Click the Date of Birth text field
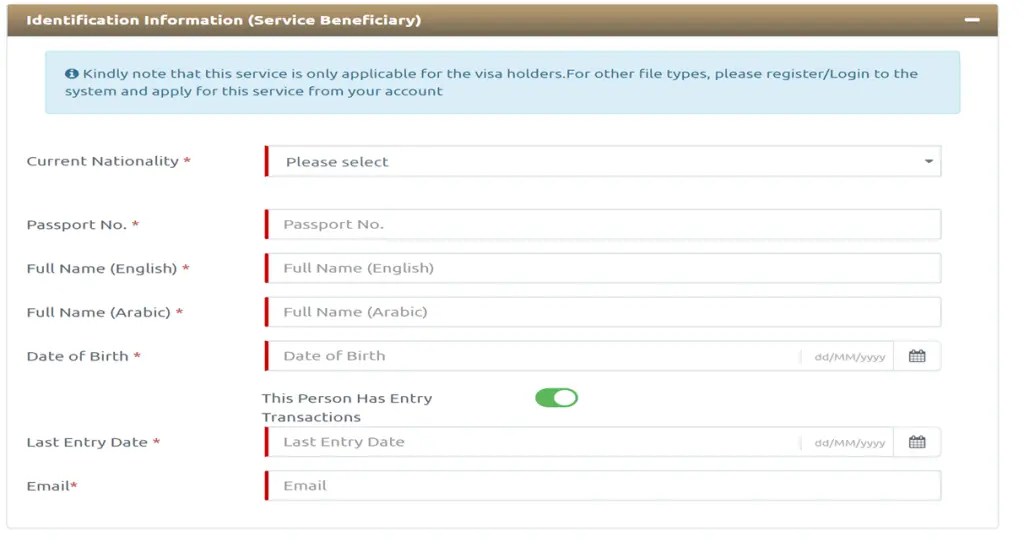This screenshot has height=542, width=1024. (533, 356)
